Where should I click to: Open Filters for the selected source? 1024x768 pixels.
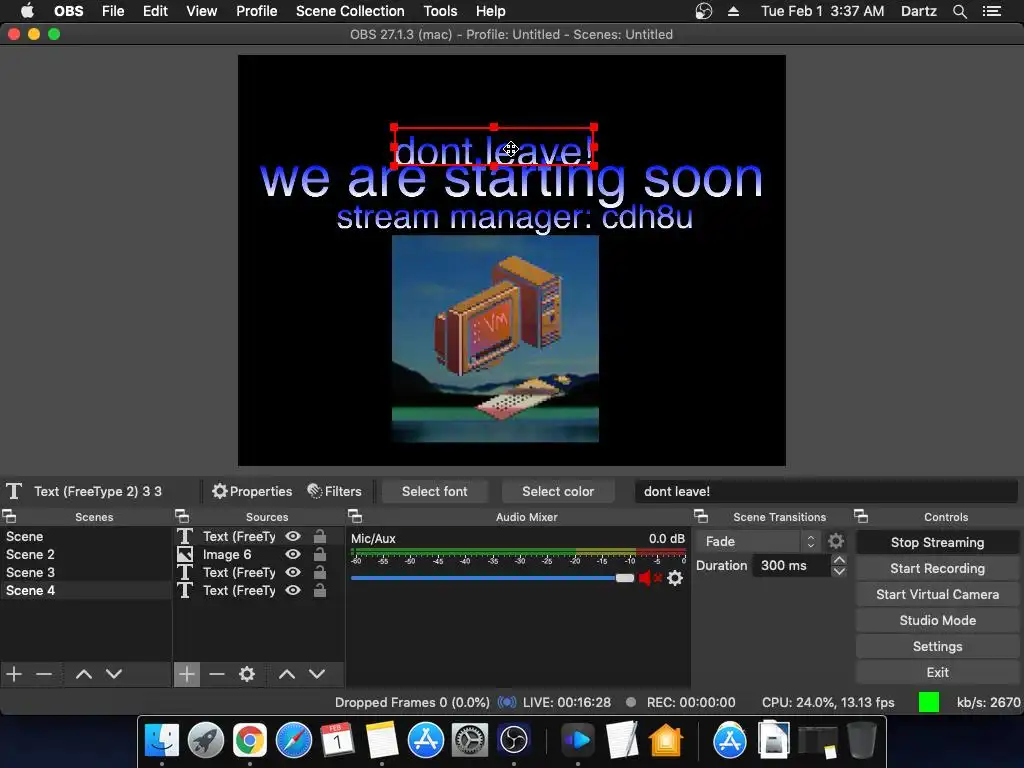[334, 491]
